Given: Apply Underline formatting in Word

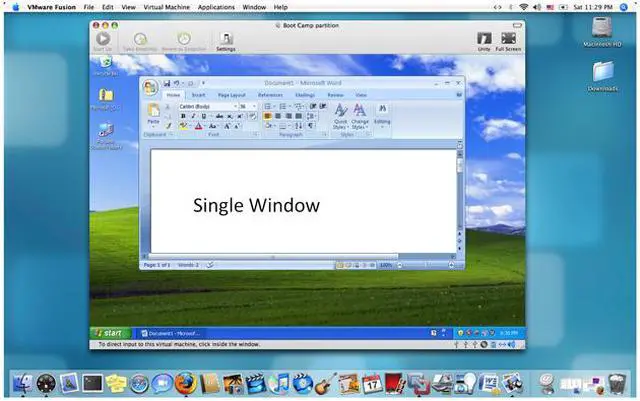Looking at the screenshot, I should tap(204, 116).
